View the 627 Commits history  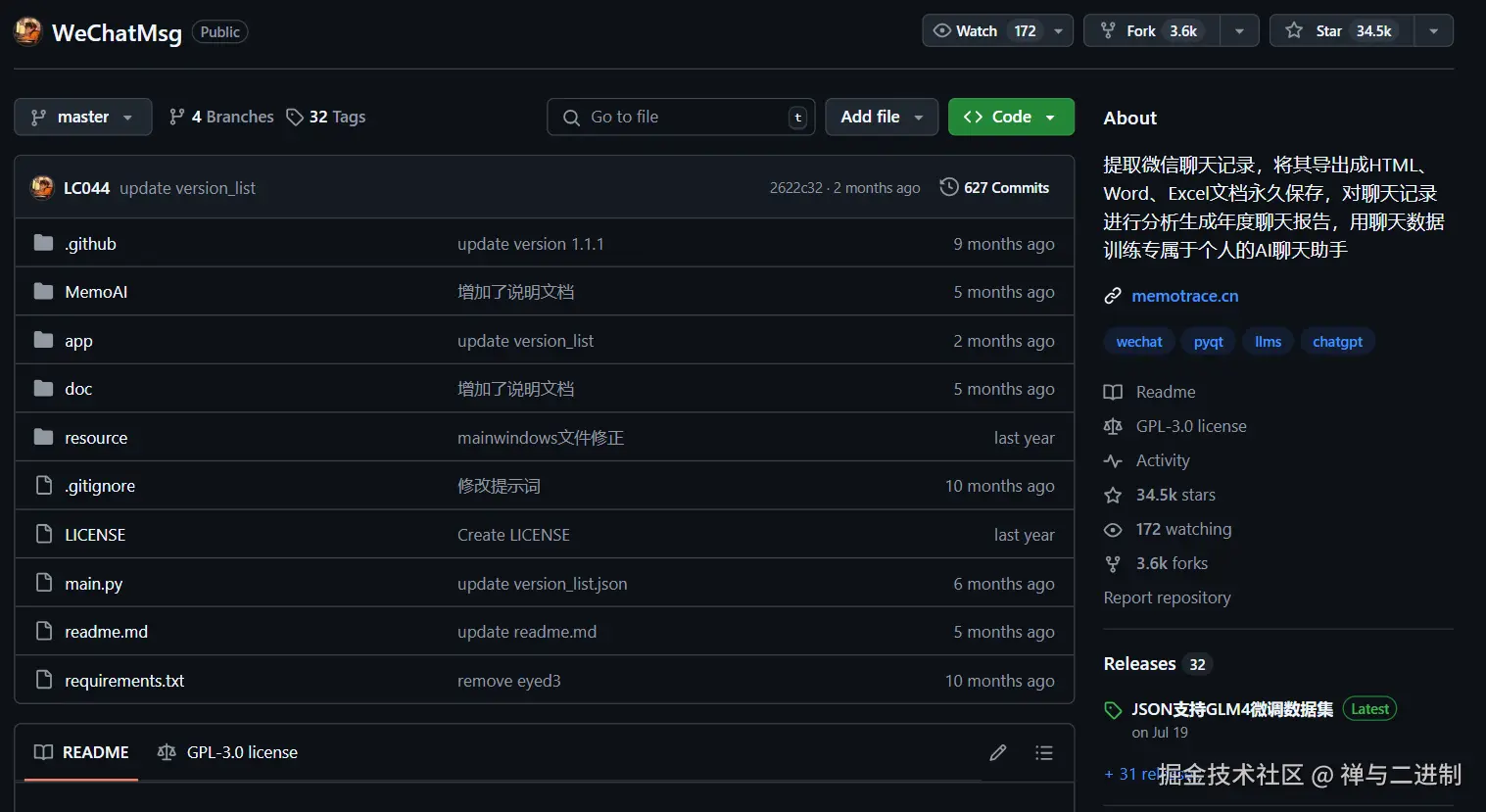tap(994, 187)
